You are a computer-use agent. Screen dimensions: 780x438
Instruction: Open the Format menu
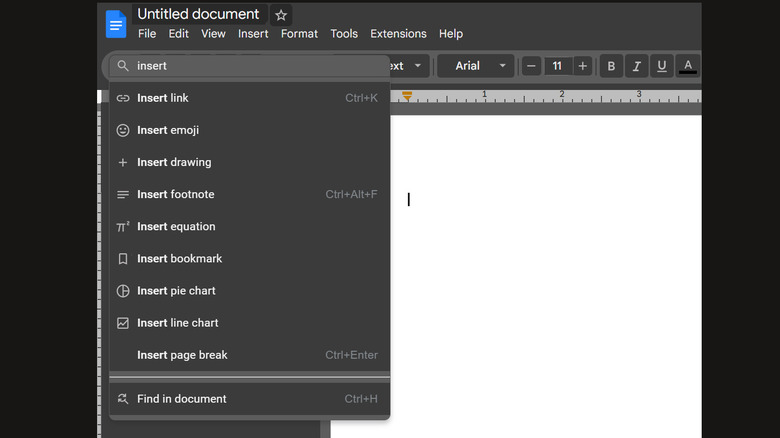[299, 34]
